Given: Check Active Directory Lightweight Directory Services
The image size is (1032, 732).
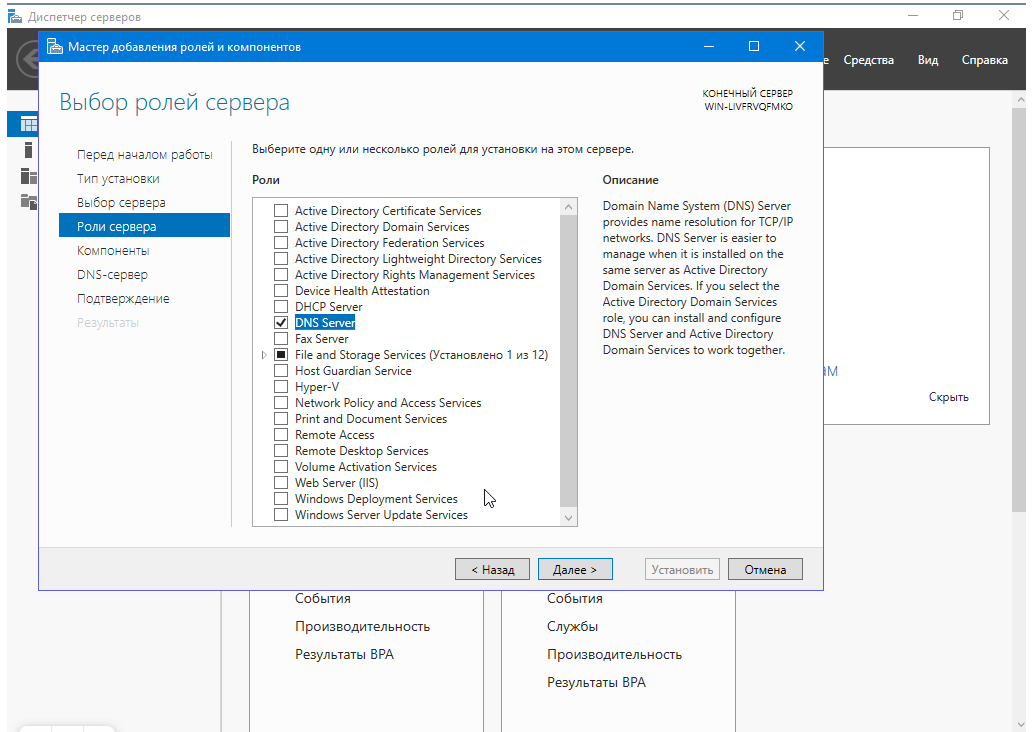Looking at the screenshot, I should pos(281,259).
